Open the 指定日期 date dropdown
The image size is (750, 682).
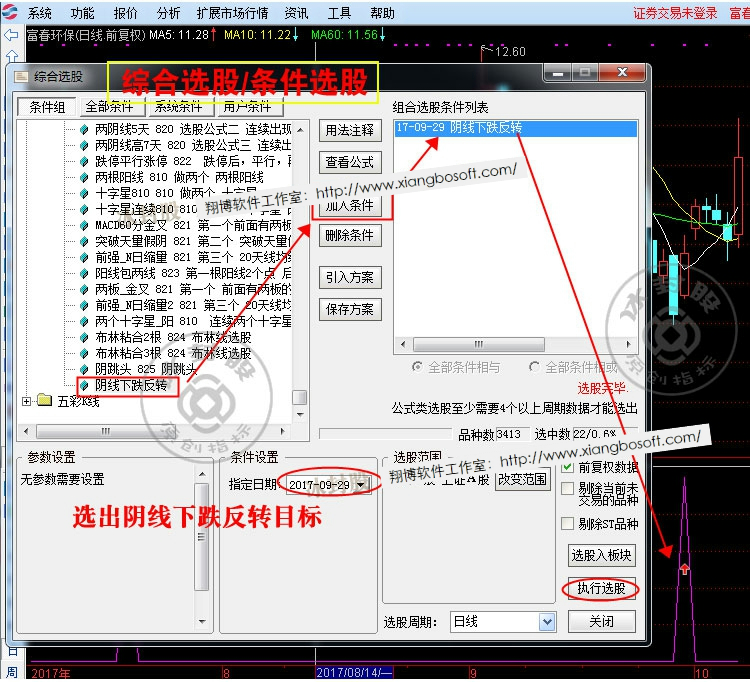tap(361, 485)
